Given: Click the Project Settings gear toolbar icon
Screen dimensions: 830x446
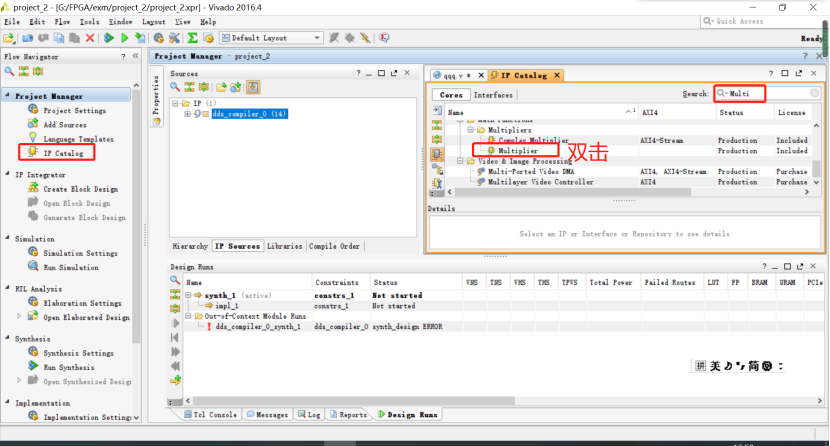Looking at the screenshot, I should click(158, 38).
